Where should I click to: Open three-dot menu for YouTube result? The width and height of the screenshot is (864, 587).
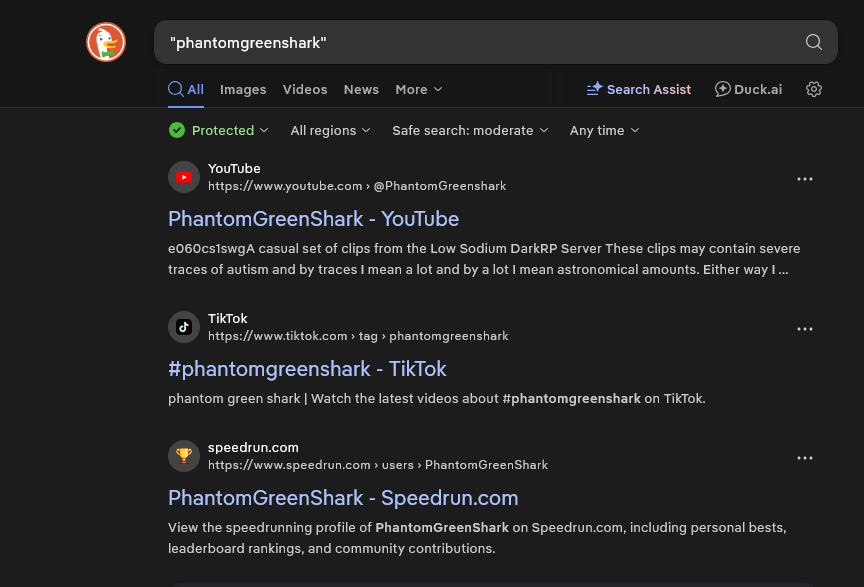coord(804,179)
